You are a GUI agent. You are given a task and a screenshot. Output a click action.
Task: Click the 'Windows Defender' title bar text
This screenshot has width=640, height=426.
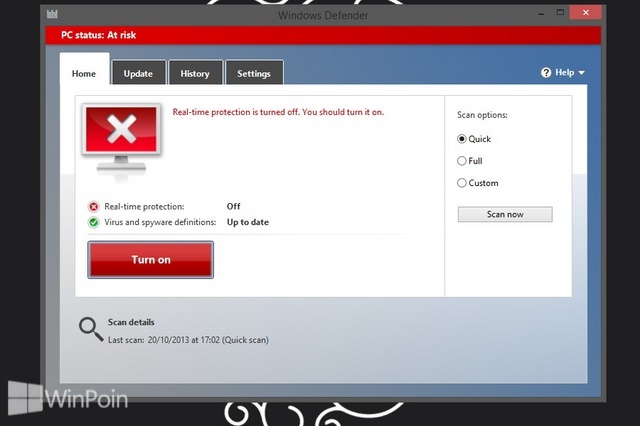point(323,16)
